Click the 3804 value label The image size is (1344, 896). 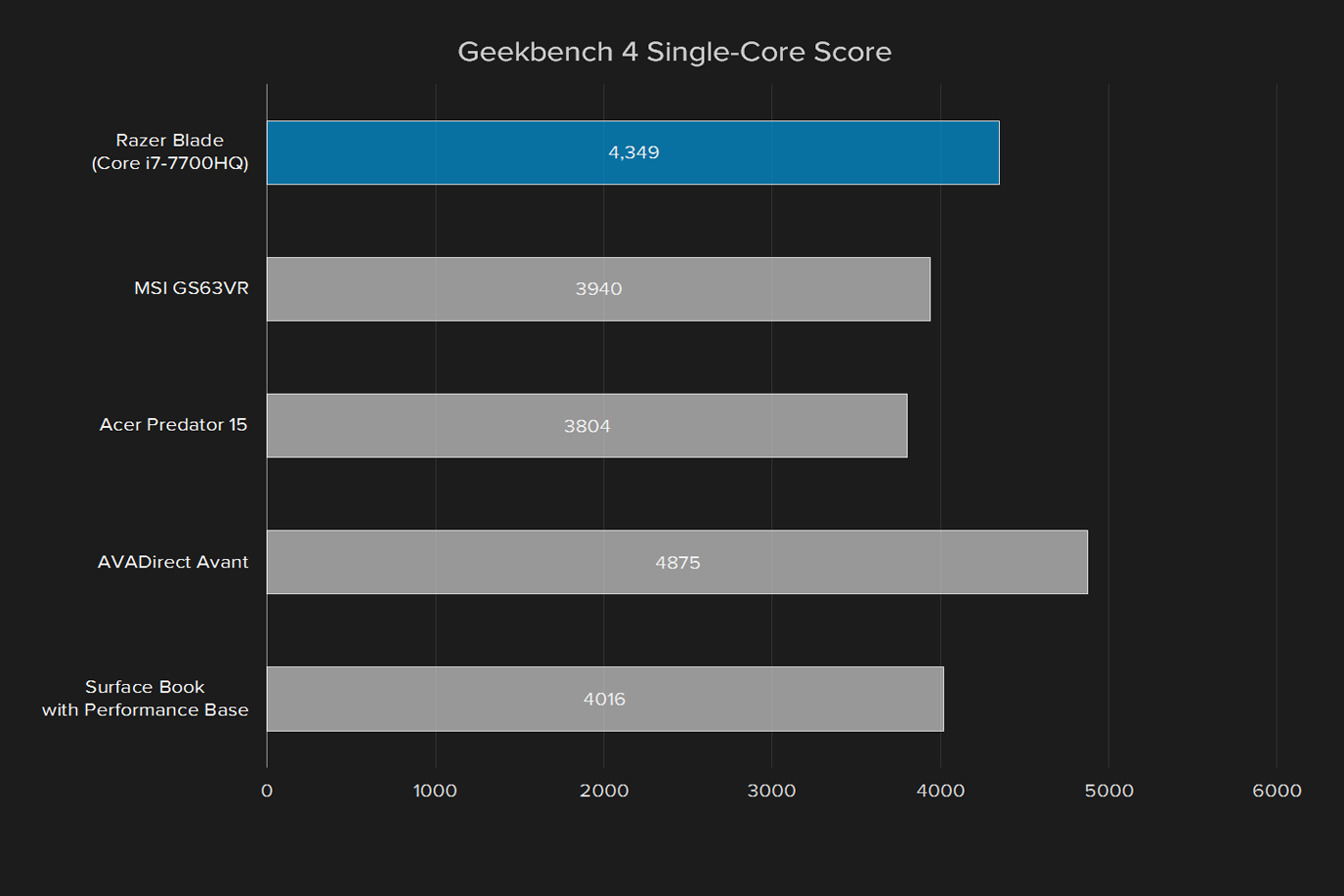(586, 426)
